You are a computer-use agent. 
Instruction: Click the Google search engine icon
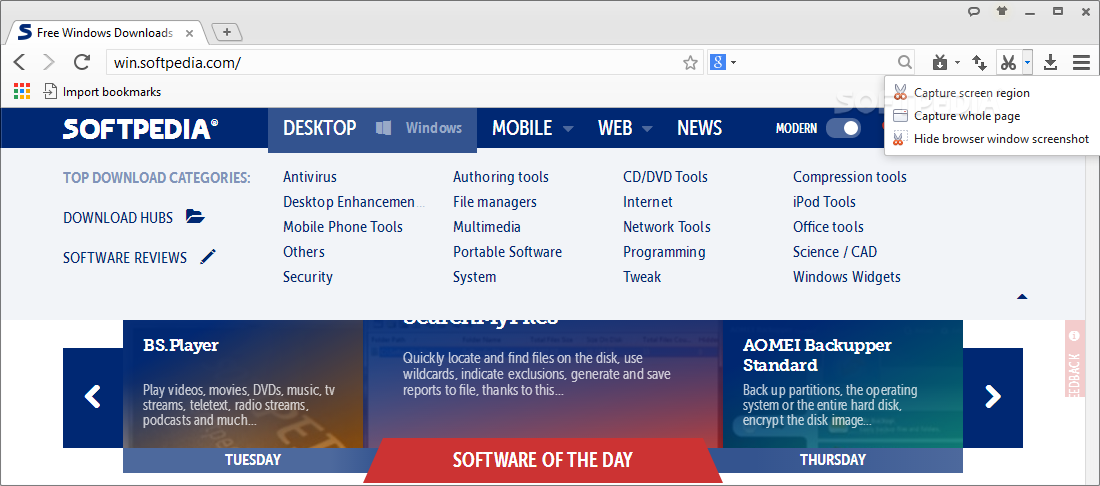[717, 62]
